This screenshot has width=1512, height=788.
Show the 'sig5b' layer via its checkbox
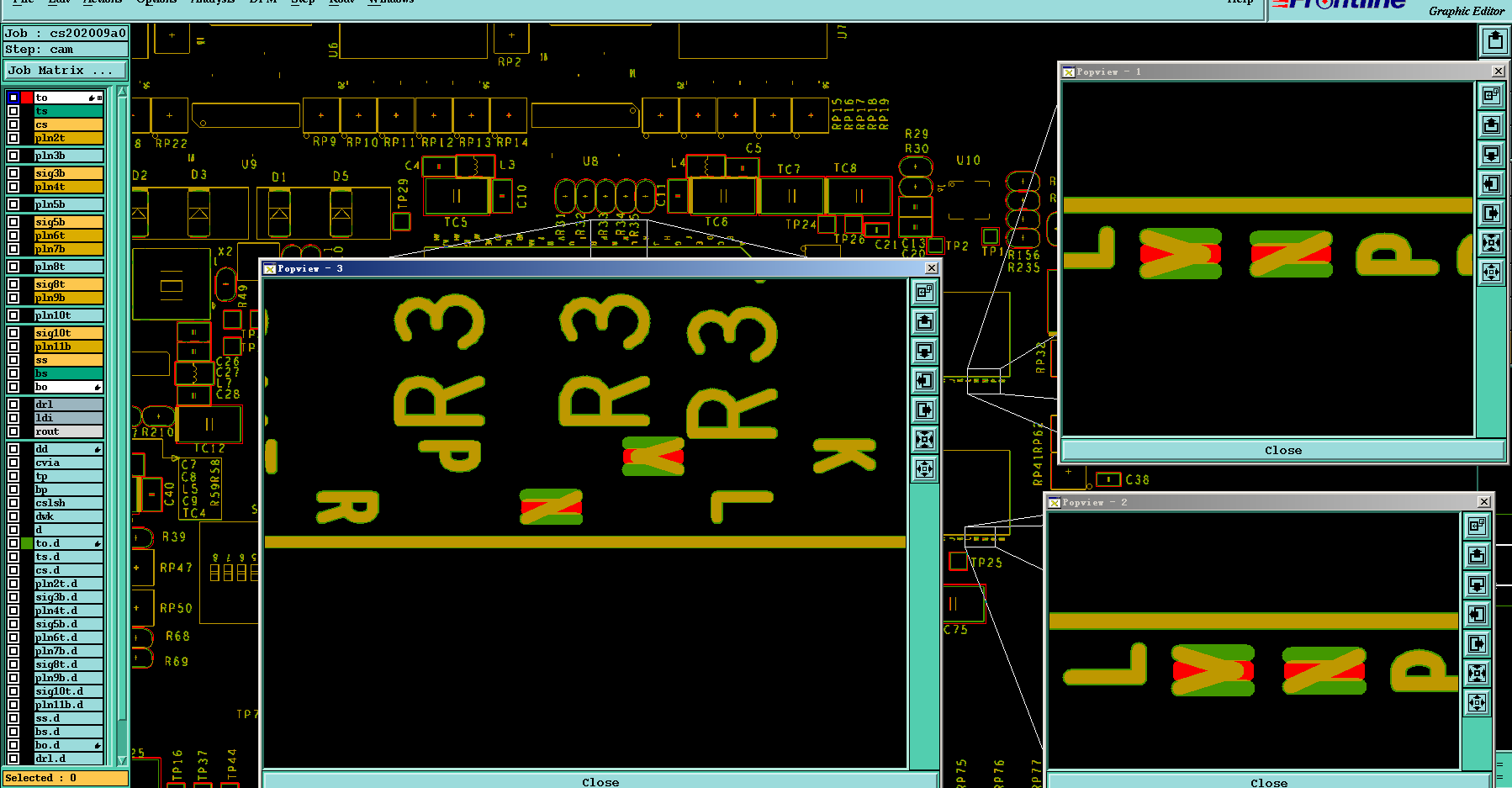(x=13, y=222)
